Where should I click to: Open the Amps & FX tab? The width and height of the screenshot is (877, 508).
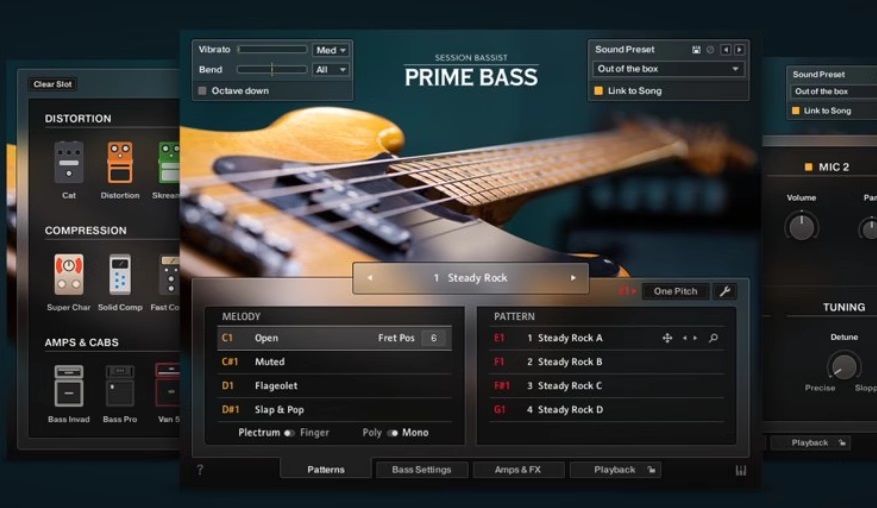(517, 469)
